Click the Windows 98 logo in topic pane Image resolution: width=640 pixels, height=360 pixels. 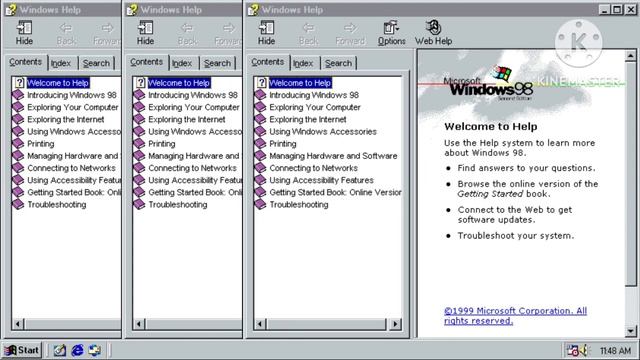(488, 84)
